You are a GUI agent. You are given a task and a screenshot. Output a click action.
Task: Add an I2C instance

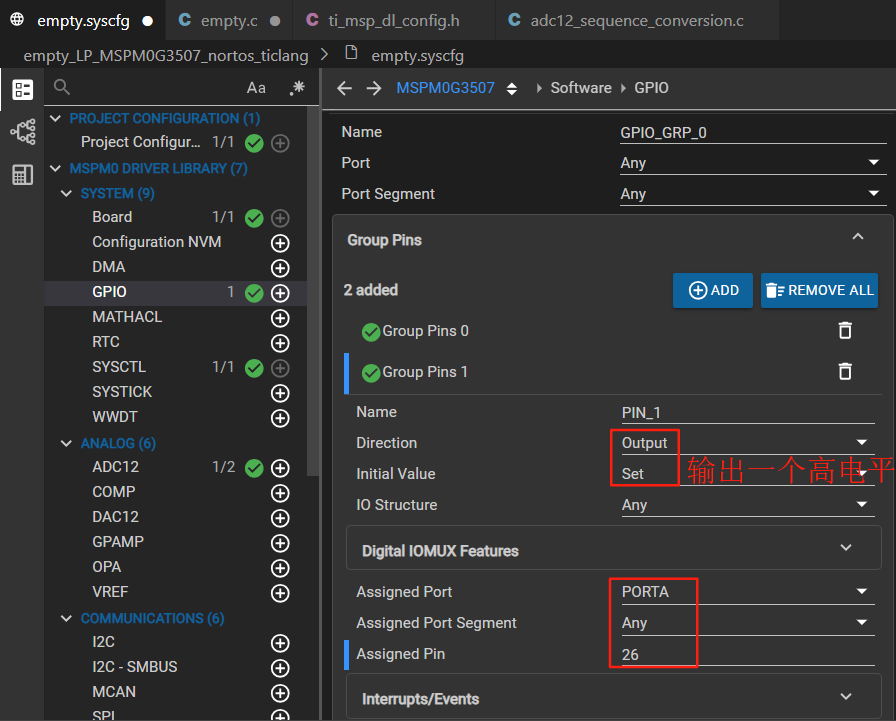pyautogui.click(x=280, y=643)
